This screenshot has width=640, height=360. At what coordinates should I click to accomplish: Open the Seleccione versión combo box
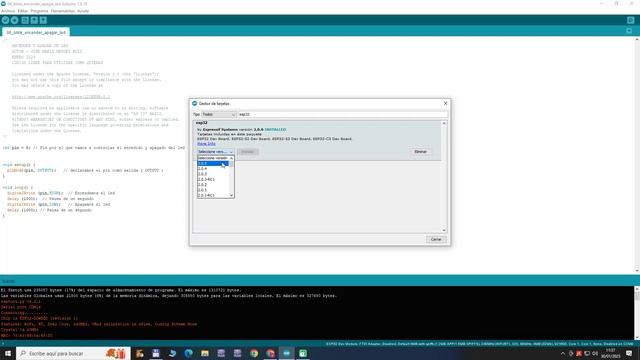tap(216, 152)
